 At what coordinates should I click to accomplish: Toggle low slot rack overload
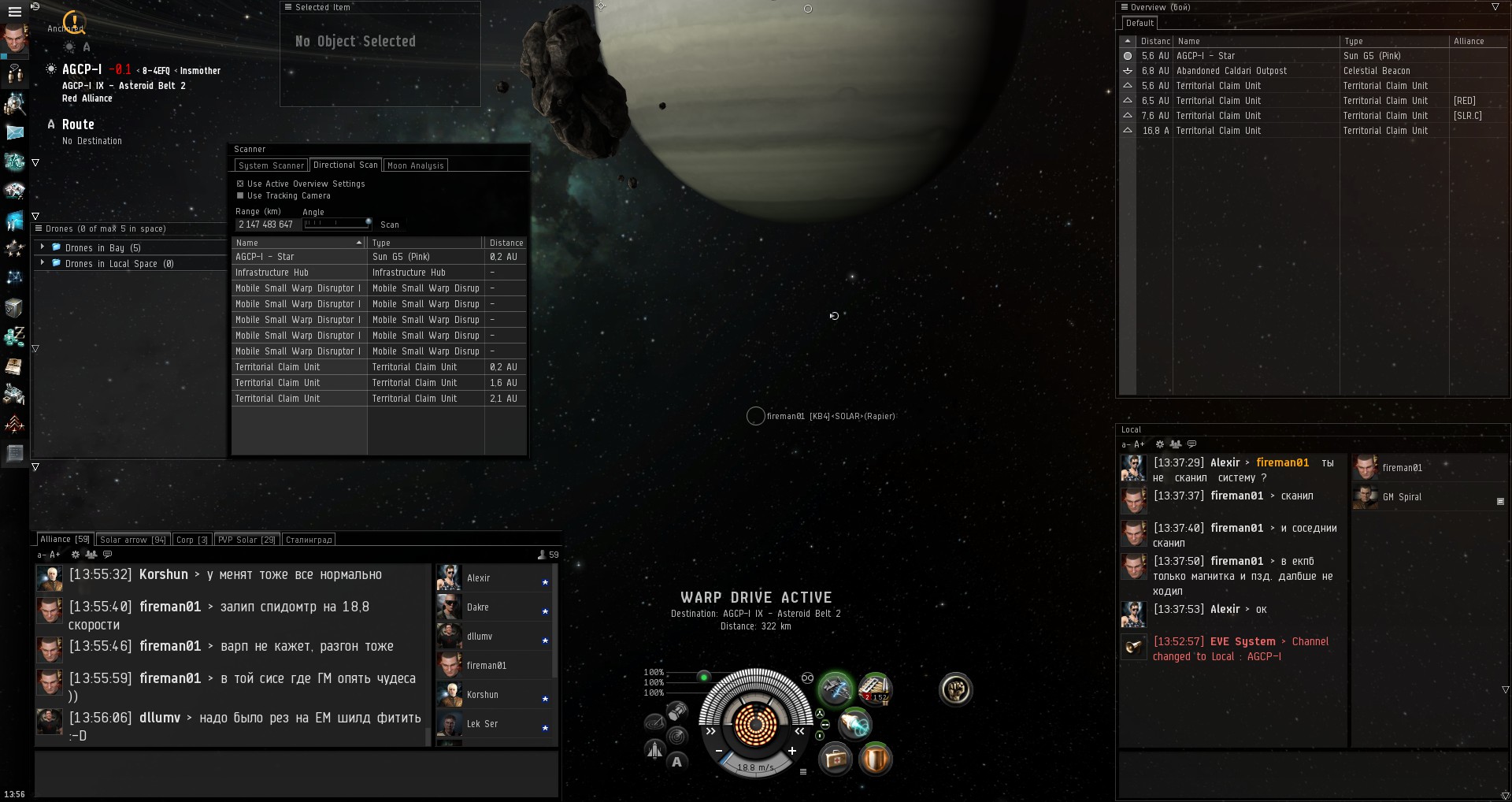pos(820,736)
